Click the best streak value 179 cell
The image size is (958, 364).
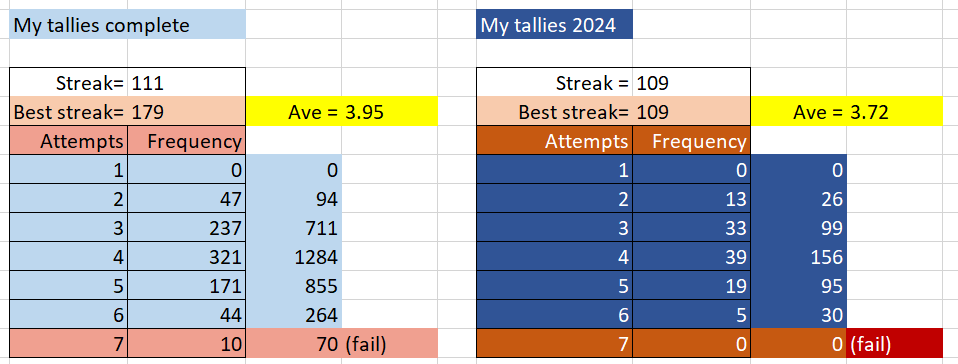click(x=186, y=112)
